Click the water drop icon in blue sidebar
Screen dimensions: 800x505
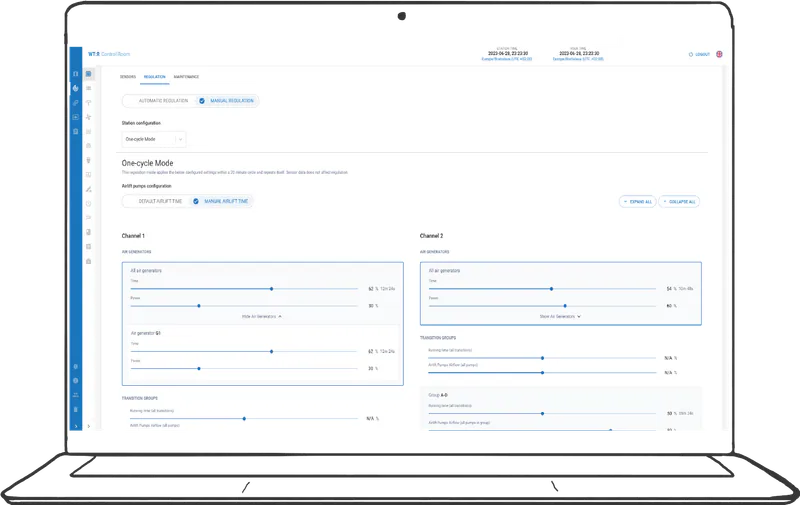(x=76, y=88)
